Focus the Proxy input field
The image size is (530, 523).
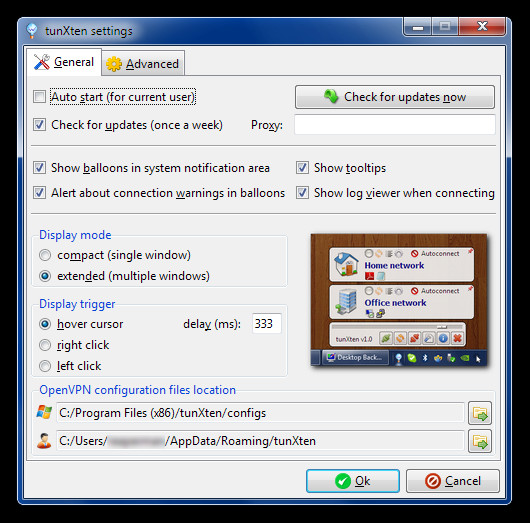tap(395, 125)
